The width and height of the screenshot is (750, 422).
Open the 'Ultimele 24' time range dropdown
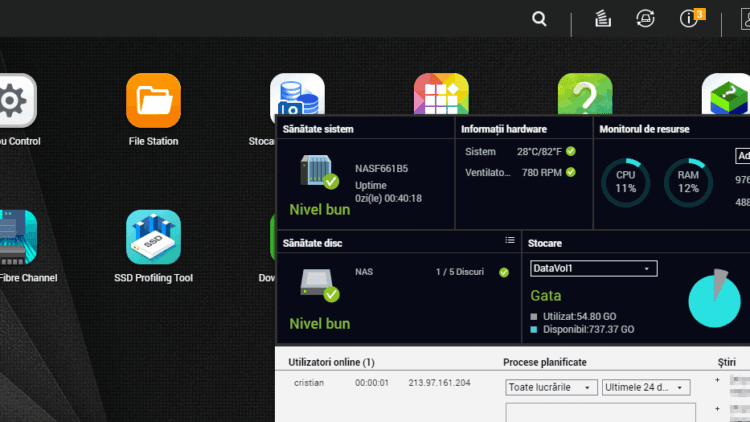point(645,387)
